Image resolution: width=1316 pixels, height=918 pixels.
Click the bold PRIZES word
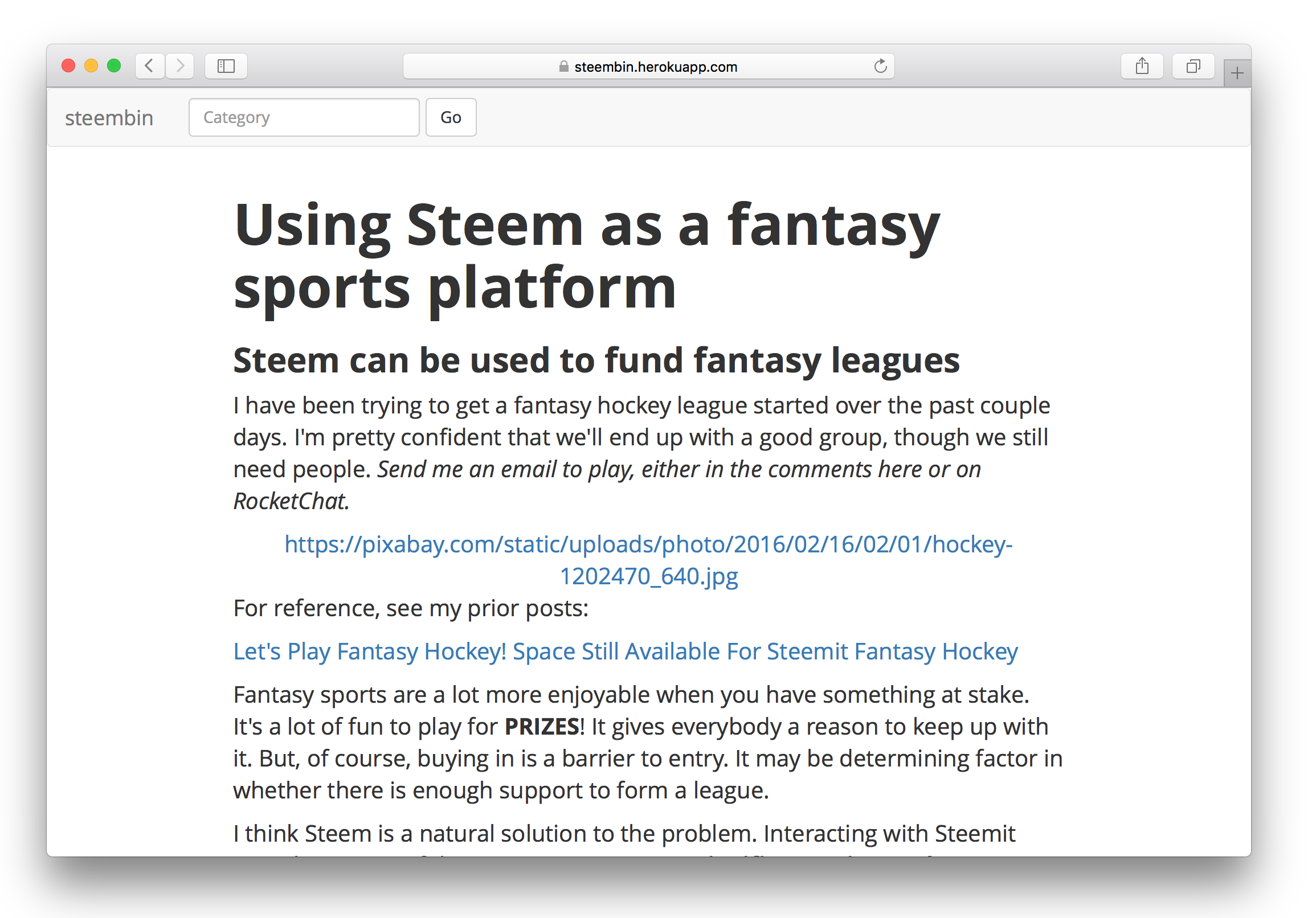[x=541, y=727]
